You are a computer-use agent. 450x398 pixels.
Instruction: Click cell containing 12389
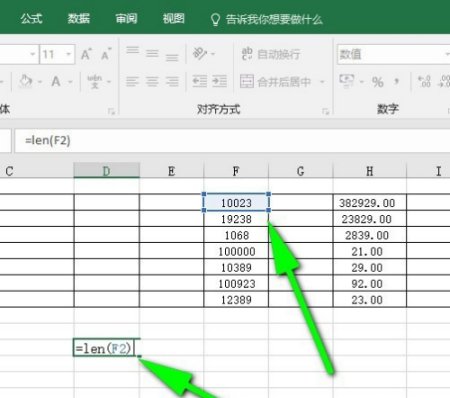tap(236, 299)
